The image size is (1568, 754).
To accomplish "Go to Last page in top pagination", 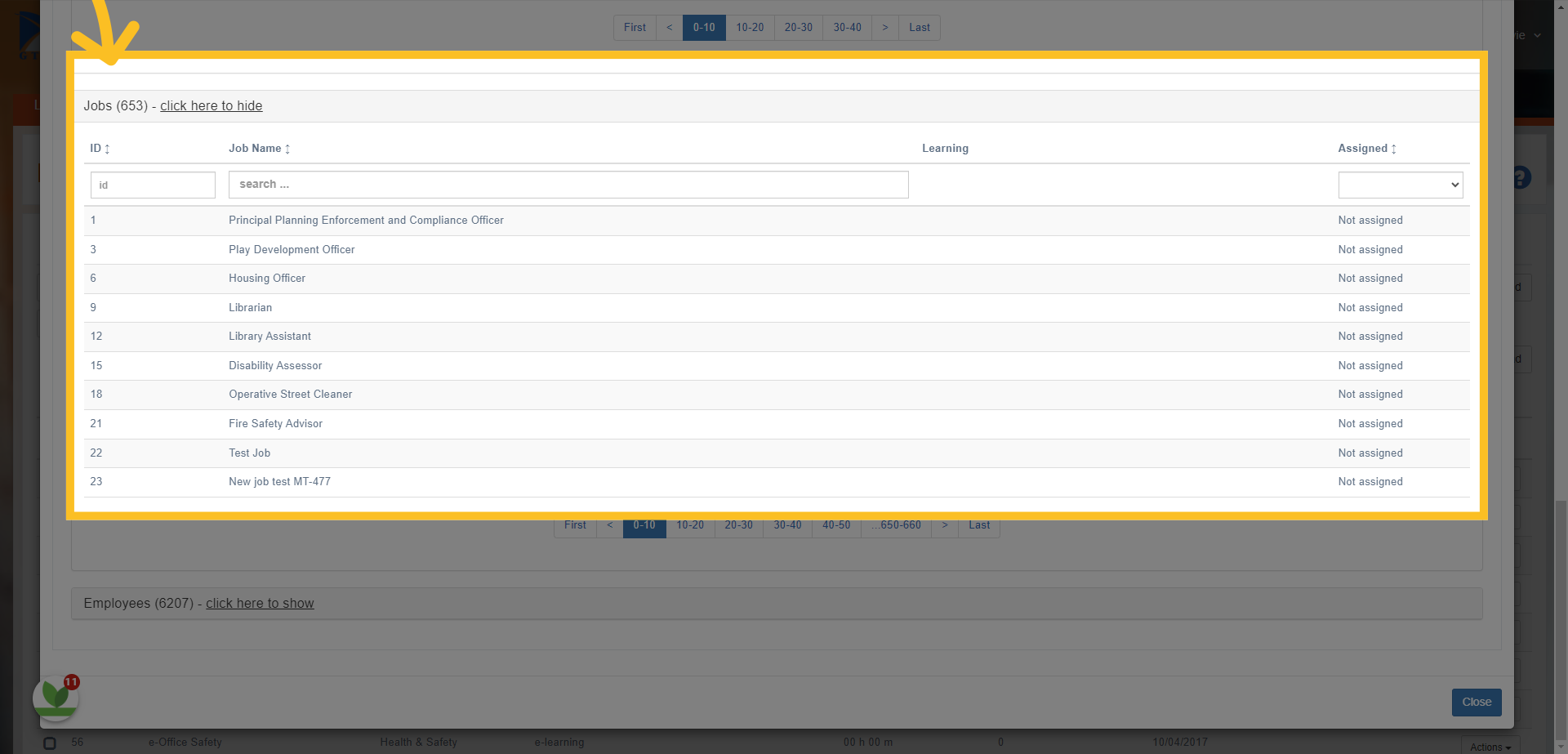I will (920, 28).
